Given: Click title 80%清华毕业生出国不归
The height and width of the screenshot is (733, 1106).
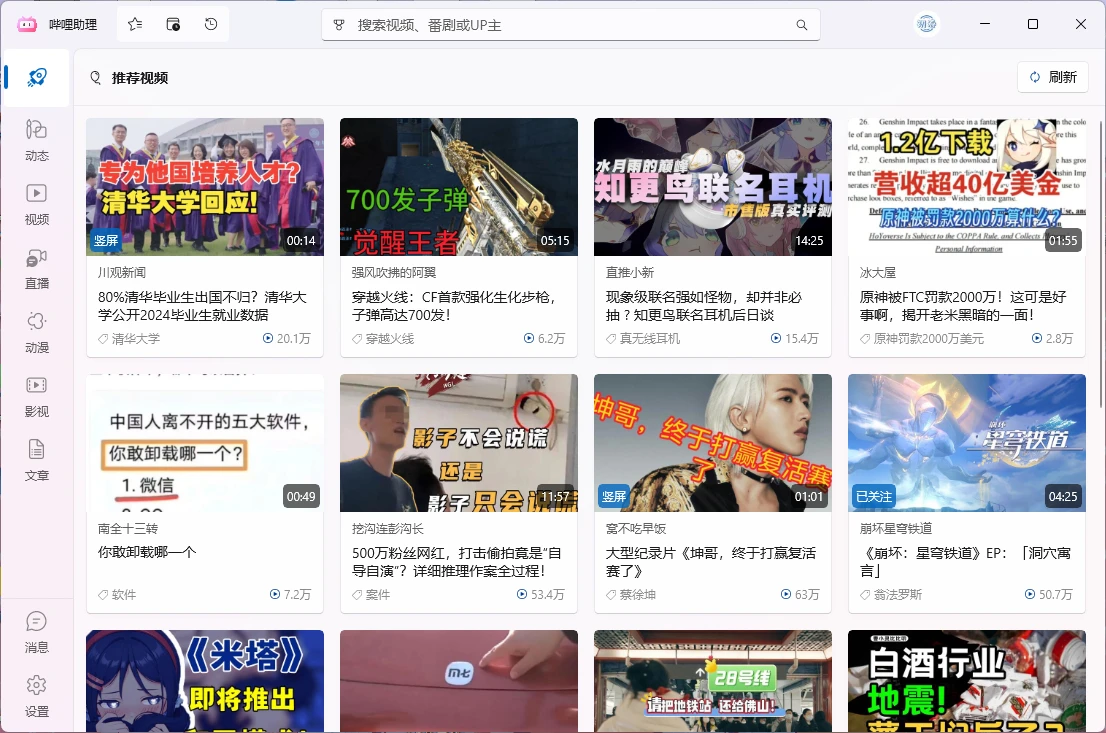Looking at the screenshot, I should 202,305.
